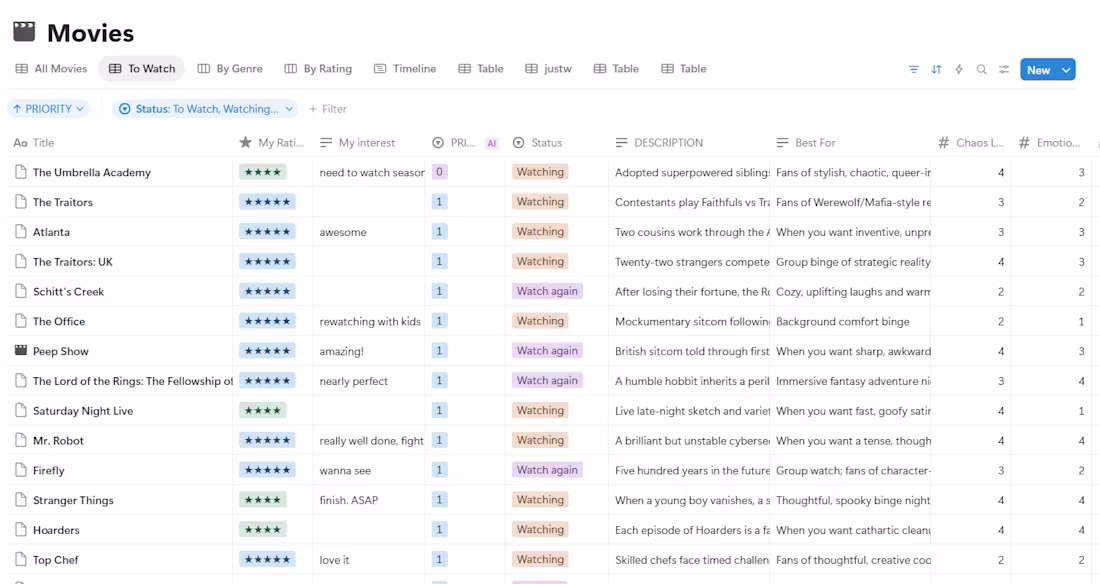Open The Traitors page title
1100x584 pixels.
[62, 202]
